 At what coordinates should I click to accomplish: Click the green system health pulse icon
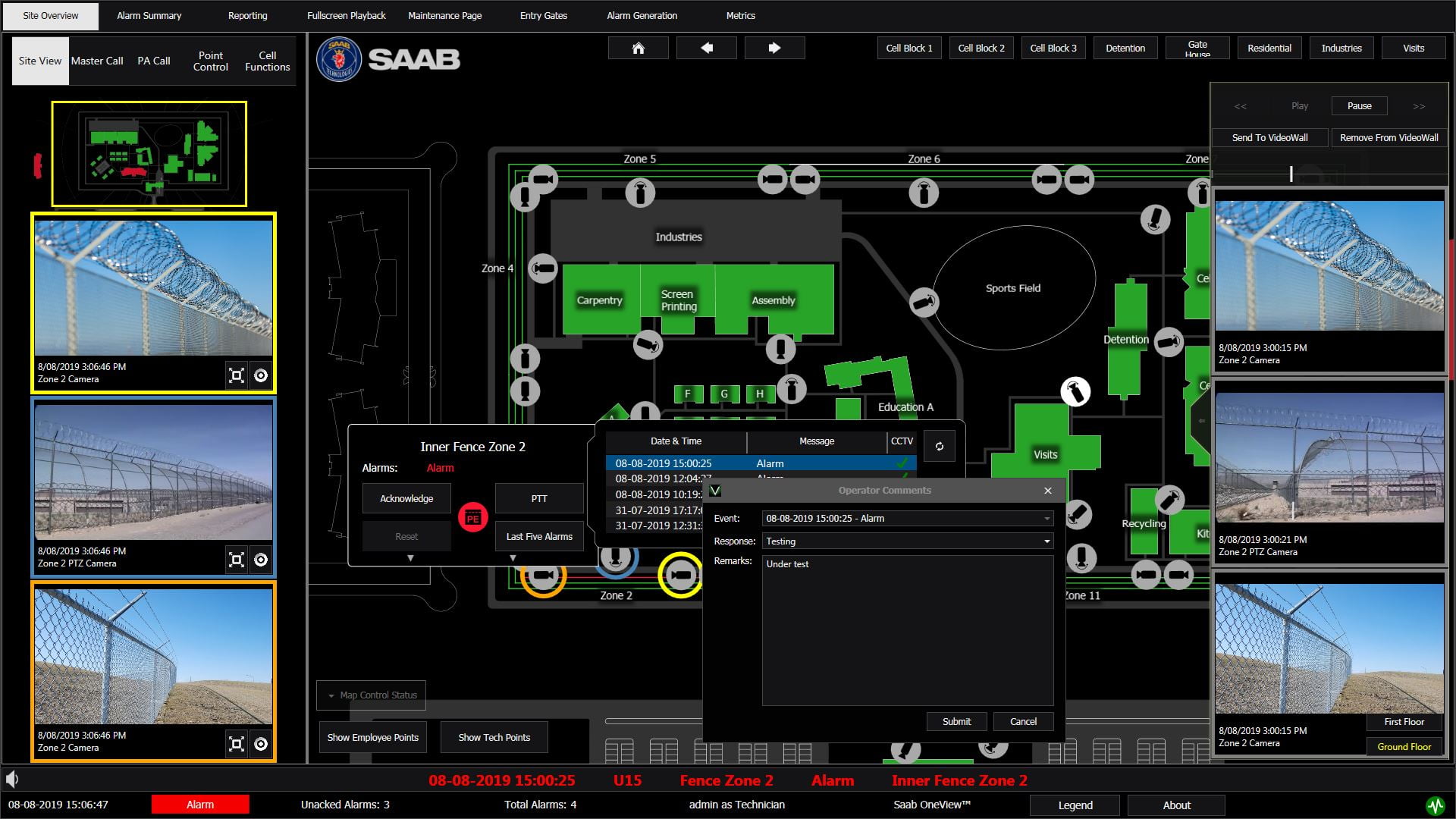point(1434,805)
